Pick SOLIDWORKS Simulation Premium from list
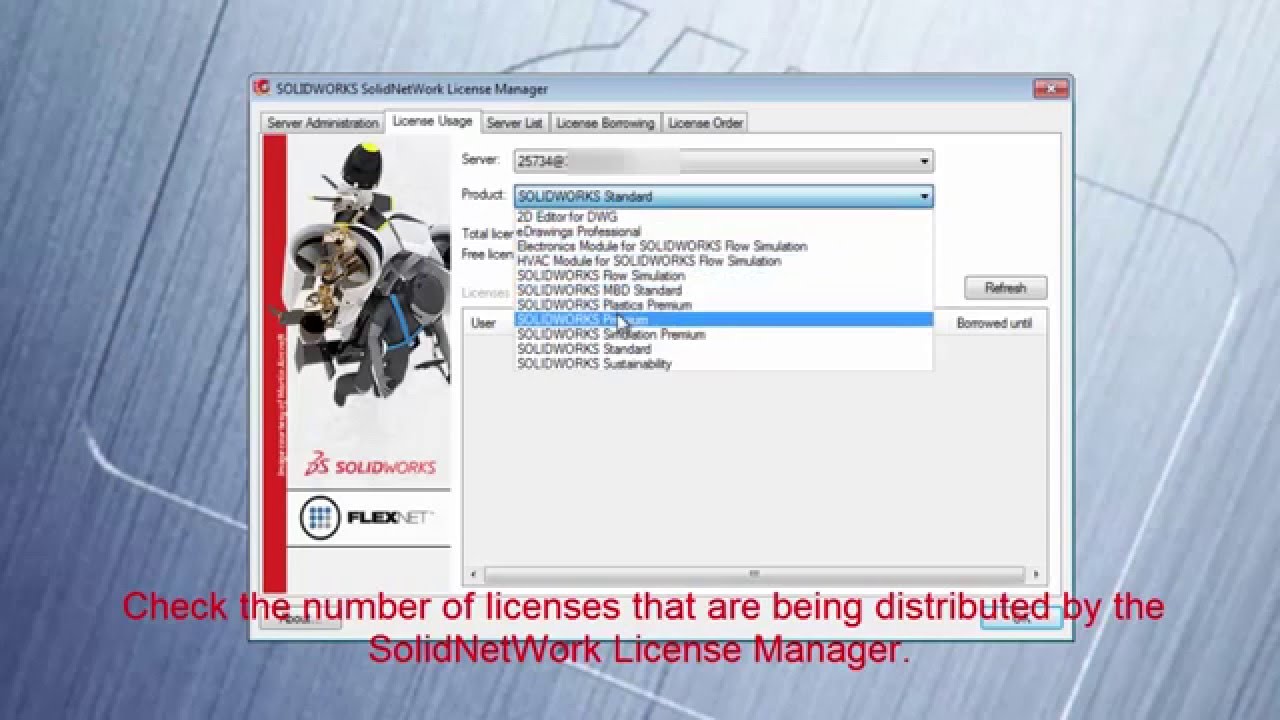 pyautogui.click(x=723, y=334)
